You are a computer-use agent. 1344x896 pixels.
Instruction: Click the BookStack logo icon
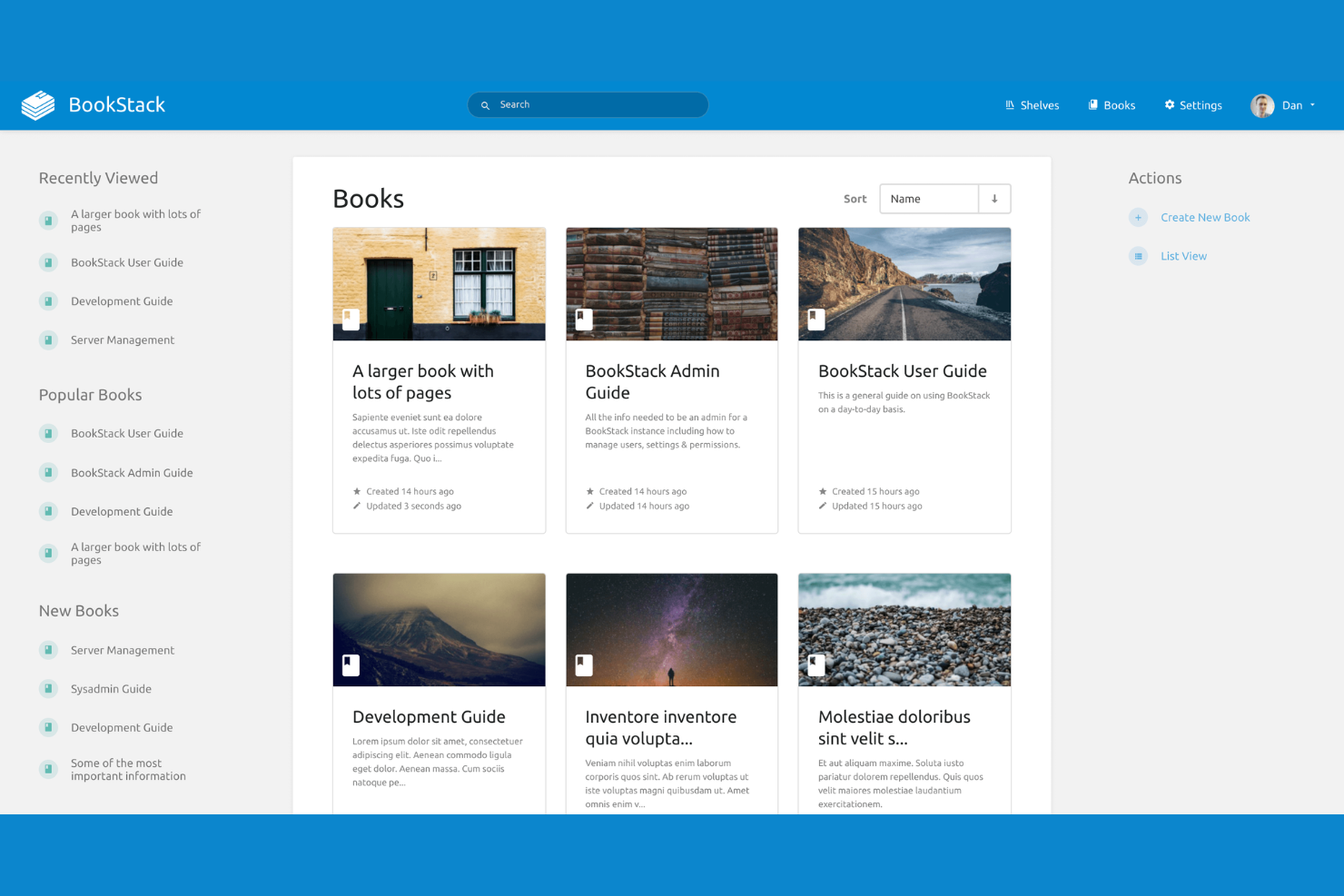38,105
